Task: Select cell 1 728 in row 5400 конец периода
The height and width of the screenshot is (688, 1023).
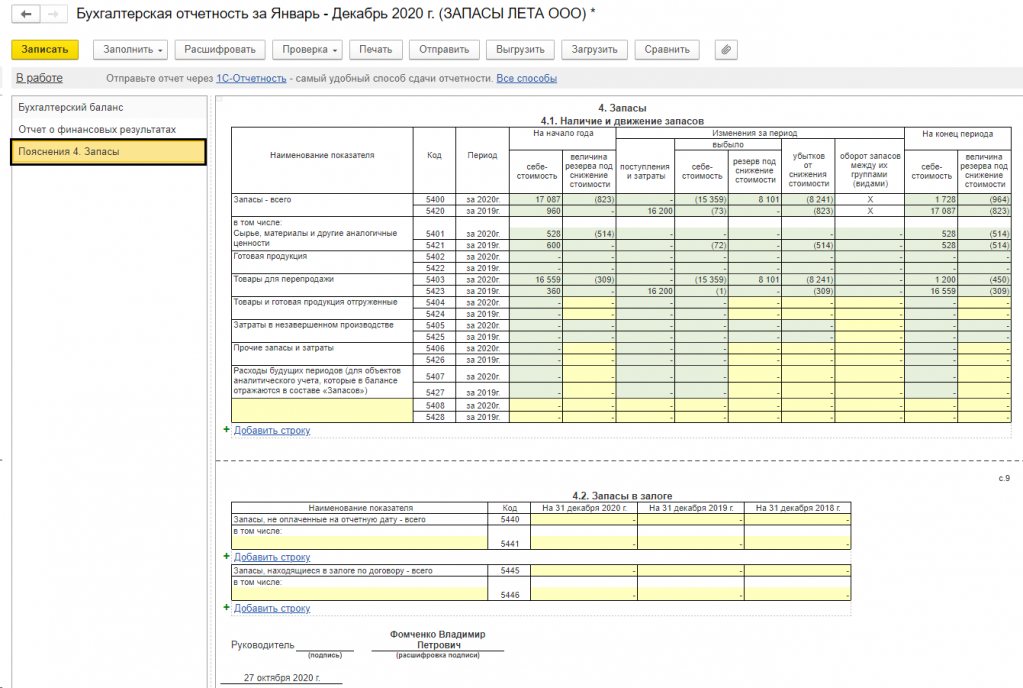Action: (931, 200)
